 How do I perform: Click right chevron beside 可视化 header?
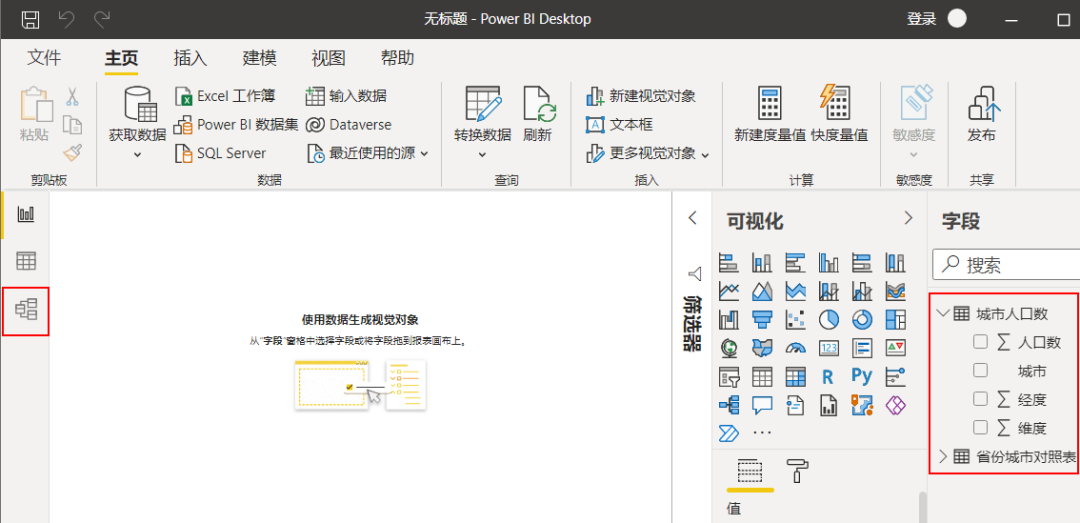(908, 219)
